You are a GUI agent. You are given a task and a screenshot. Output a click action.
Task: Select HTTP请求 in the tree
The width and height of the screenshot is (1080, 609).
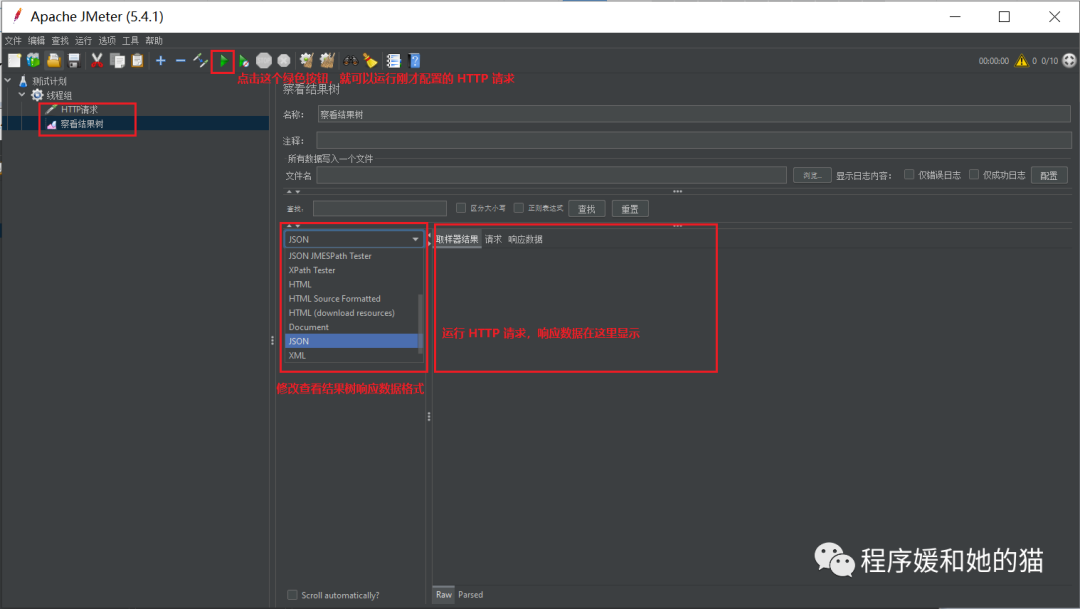(x=79, y=110)
